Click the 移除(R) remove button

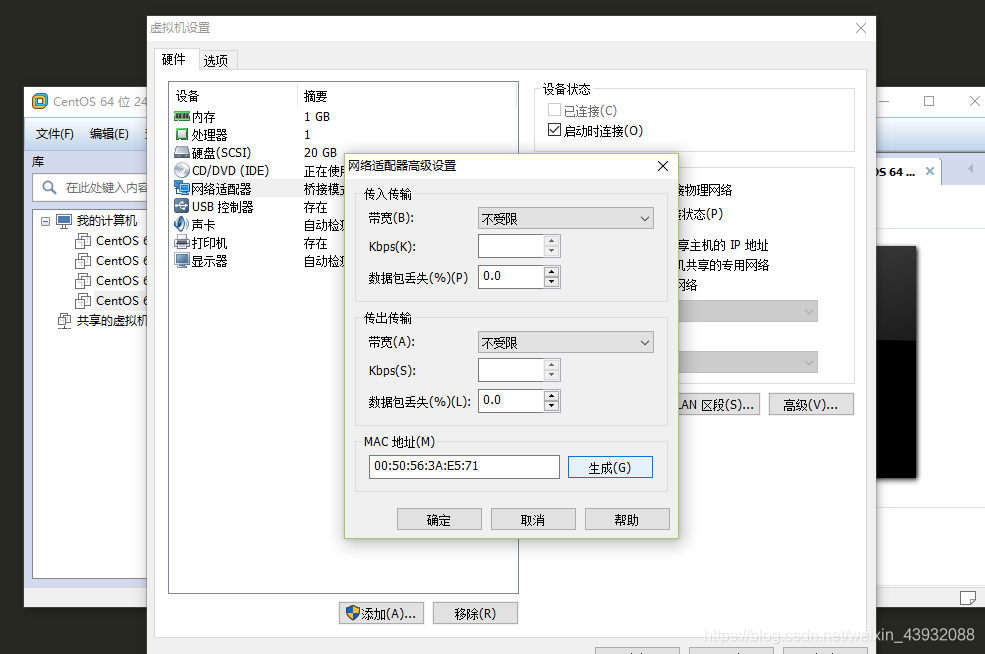pyautogui.click(x=475, y=613)
